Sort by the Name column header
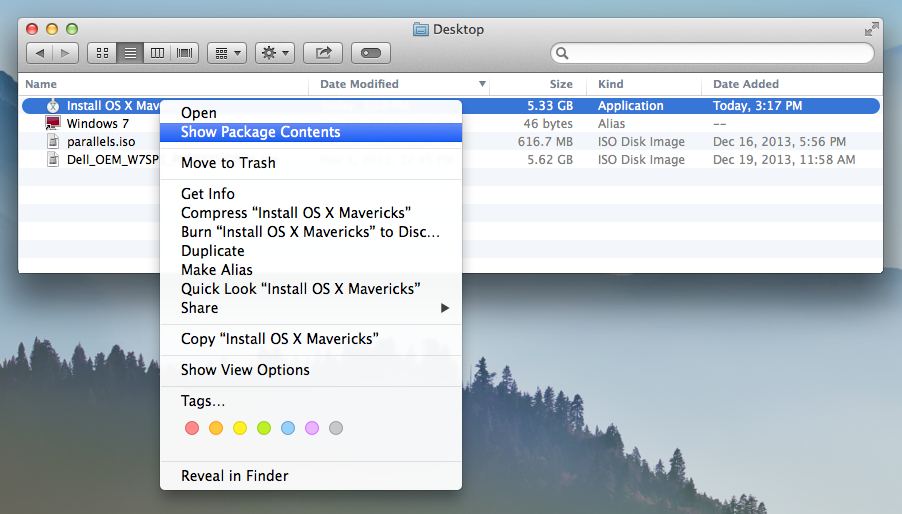This screenshot has width=902, height=514. [41, 84]
